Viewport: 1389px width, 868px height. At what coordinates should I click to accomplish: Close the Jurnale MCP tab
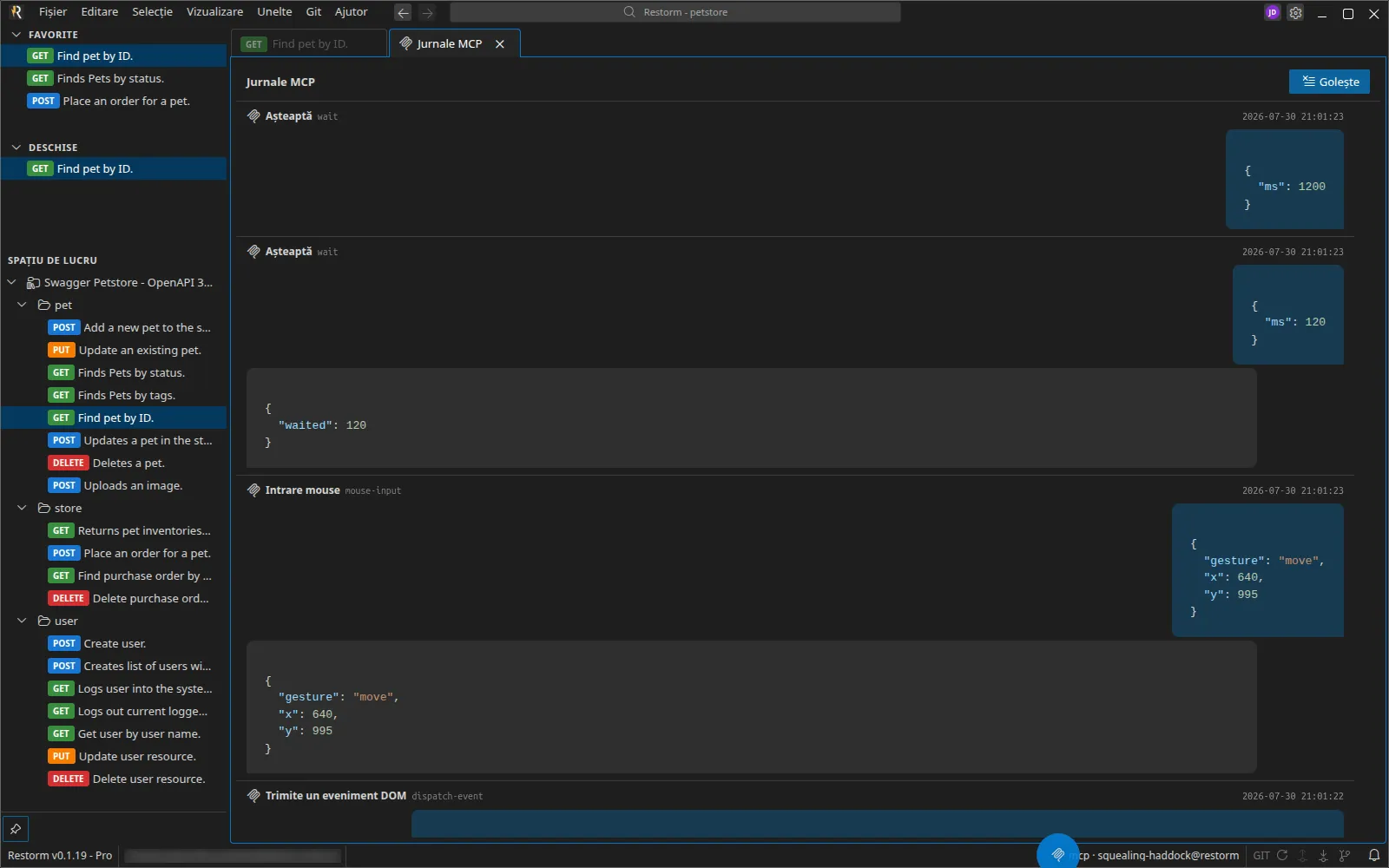[500, 43]
